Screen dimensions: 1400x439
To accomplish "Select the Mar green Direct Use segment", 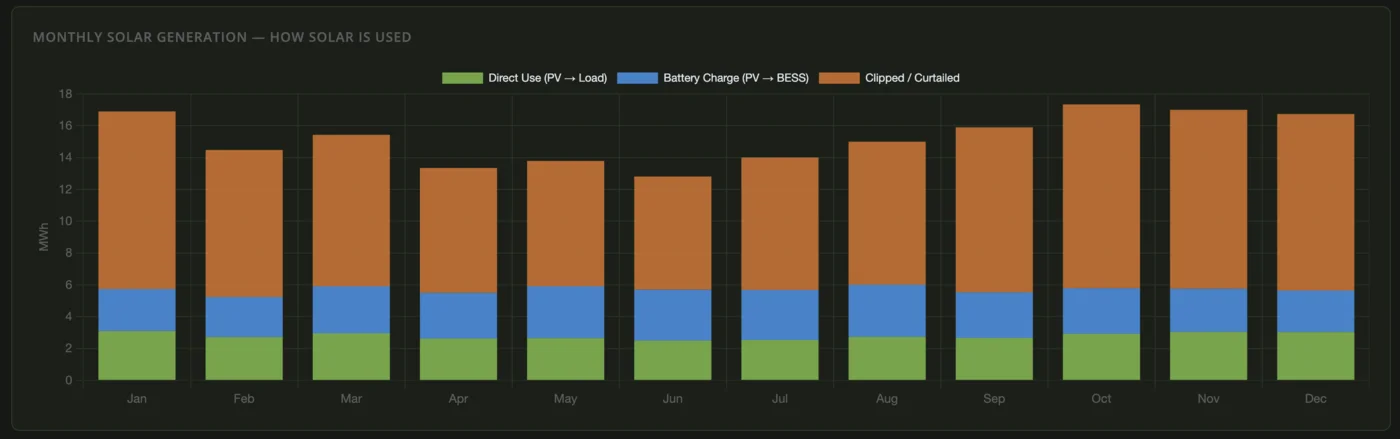I will pos(351,356).
